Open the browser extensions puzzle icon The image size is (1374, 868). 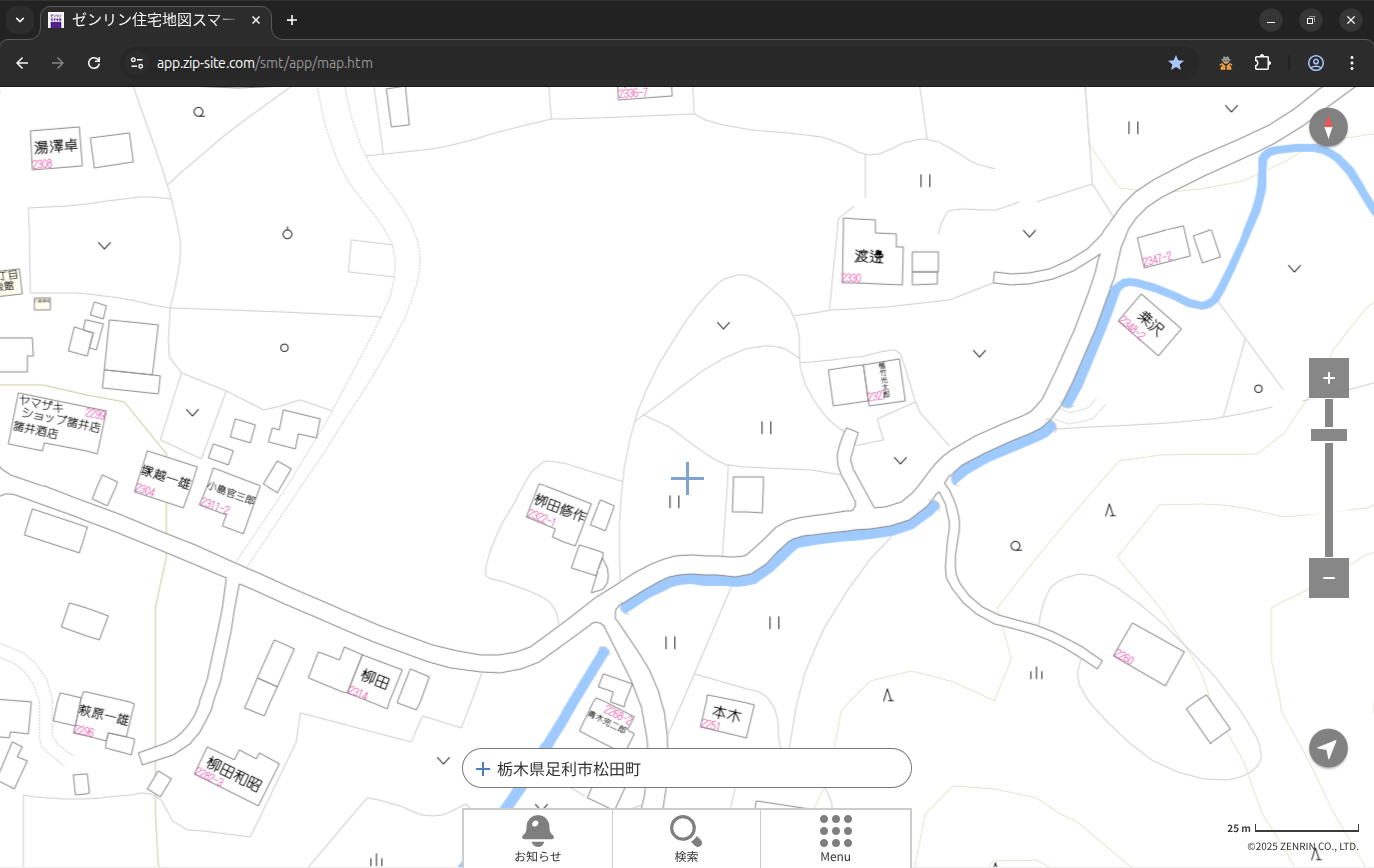(x=1262, y=63)
